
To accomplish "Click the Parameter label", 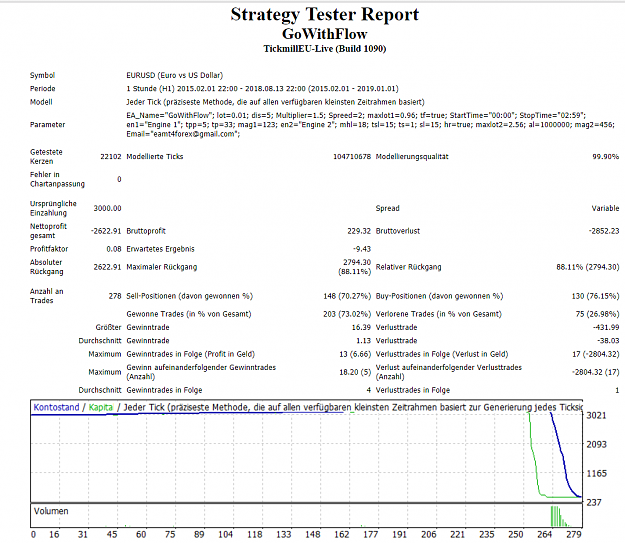I will [47, 125].
